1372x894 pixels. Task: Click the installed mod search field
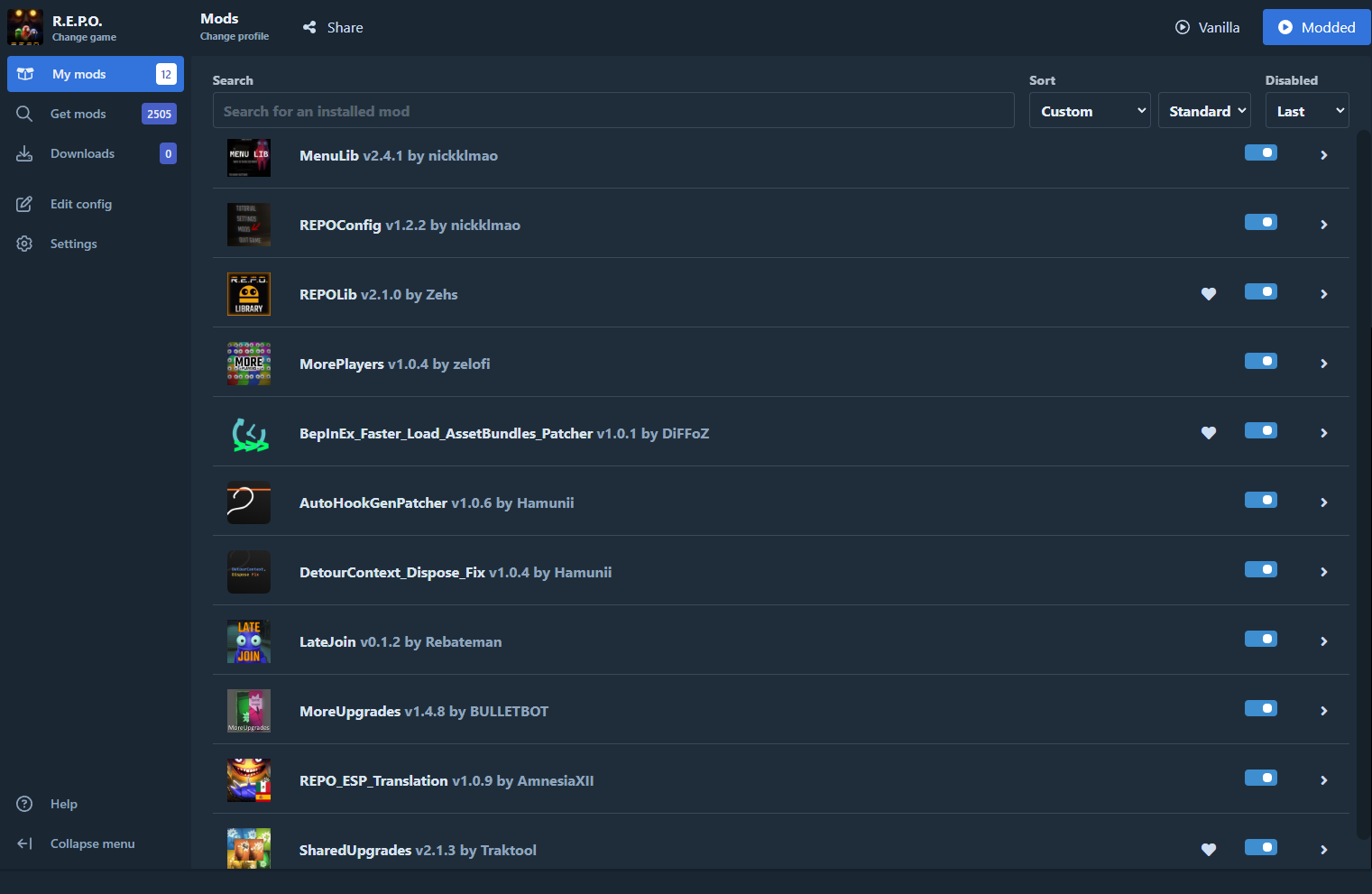613,110
